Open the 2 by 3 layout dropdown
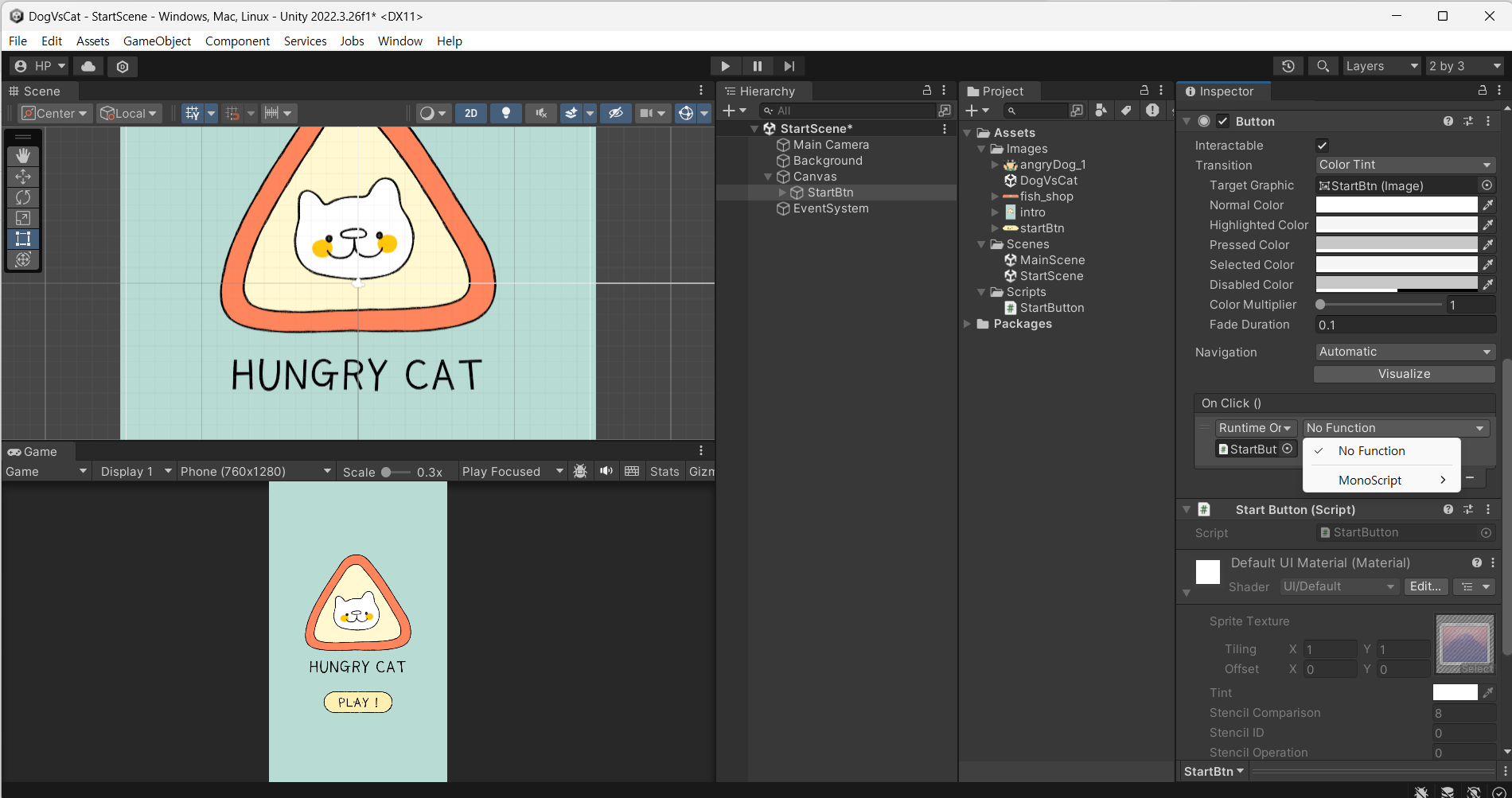The image size is (1512, 798). (1464, 66)
